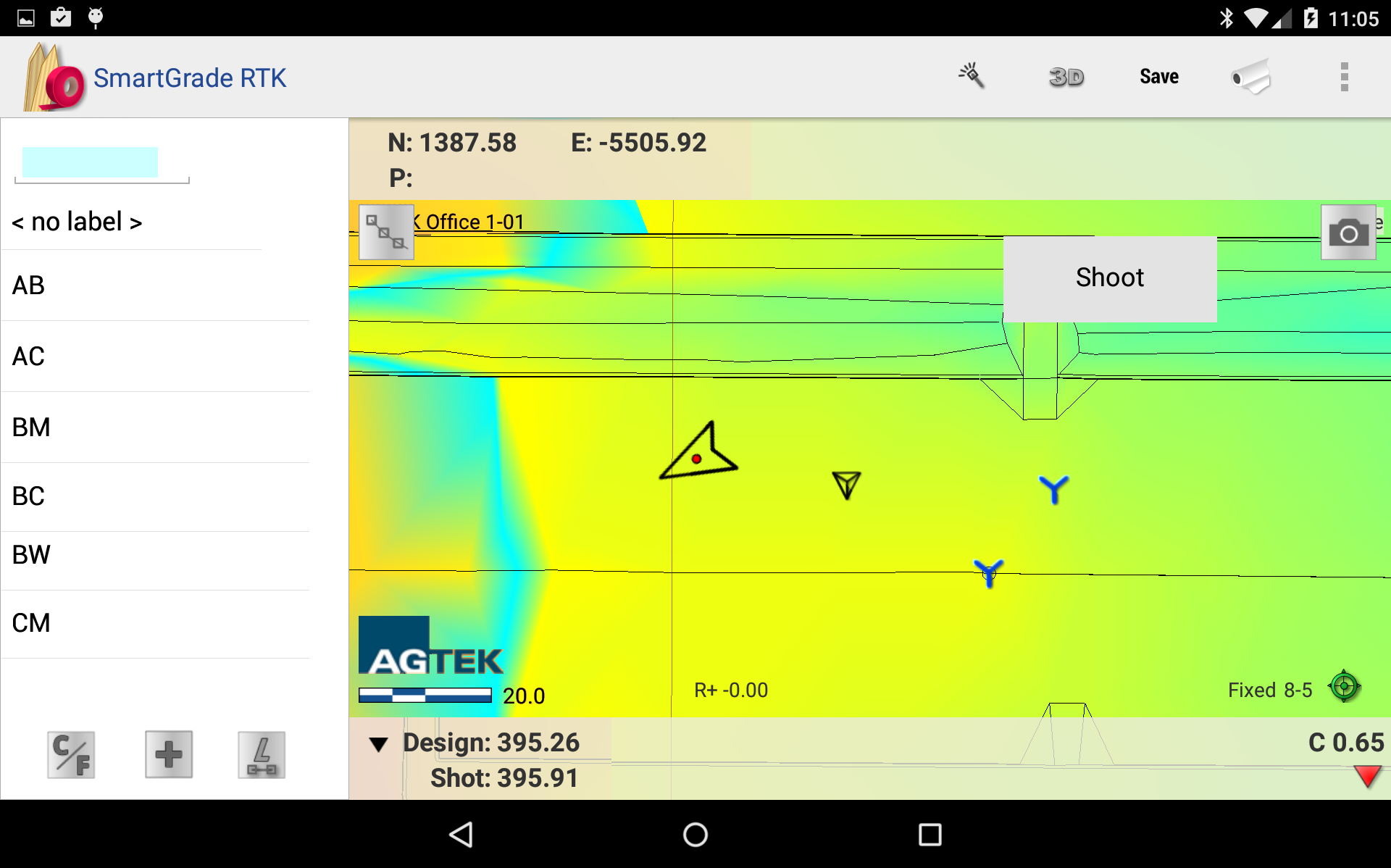
Task: Select the no label entry
Action: click(x=77, y=222)
